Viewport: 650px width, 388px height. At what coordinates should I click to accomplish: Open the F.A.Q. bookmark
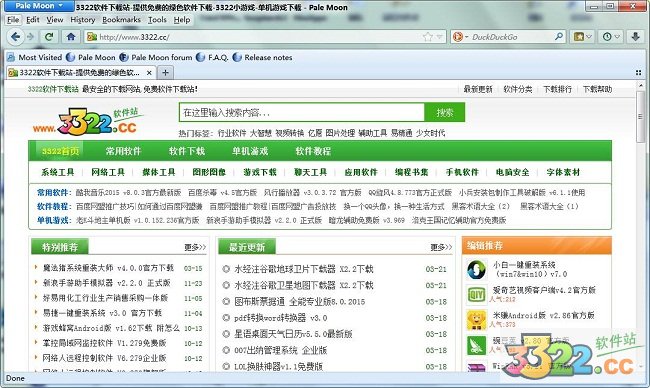tap(212, 57)
